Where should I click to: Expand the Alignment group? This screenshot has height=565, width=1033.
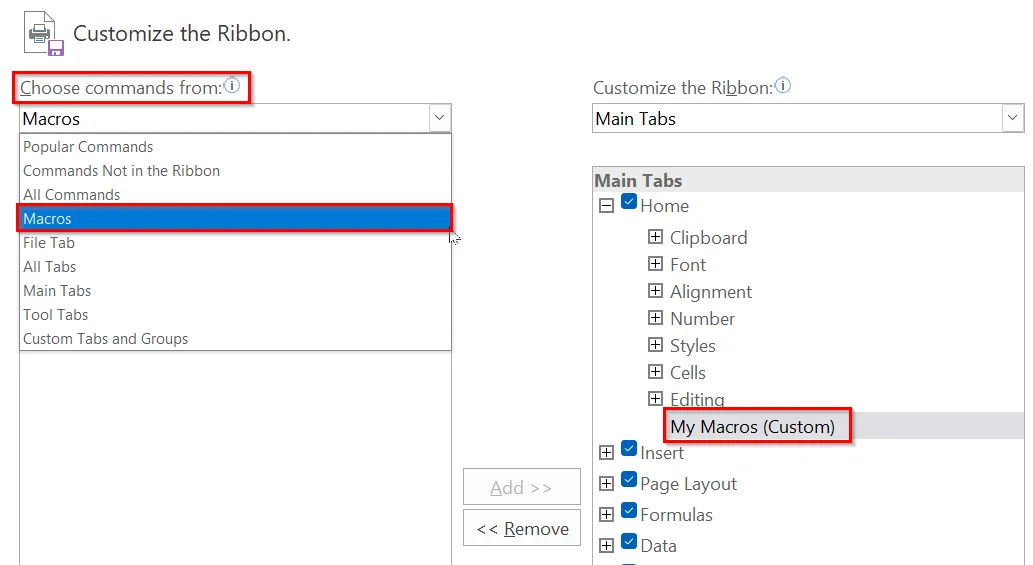655,290
